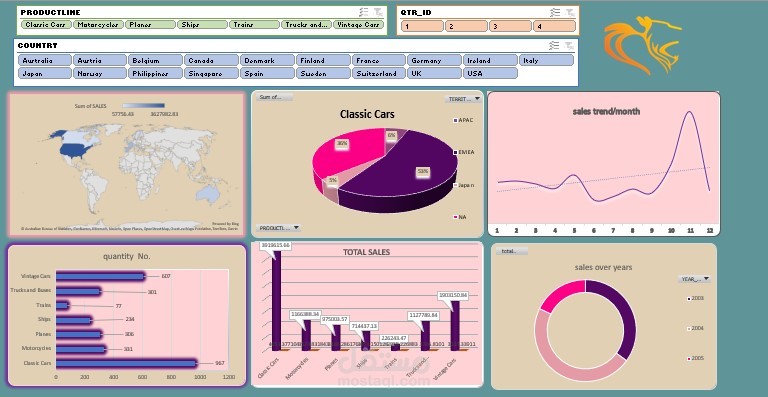Viewport: 768px width, 397px height.
Task: Filter by Planes product line
Action: 150,24
